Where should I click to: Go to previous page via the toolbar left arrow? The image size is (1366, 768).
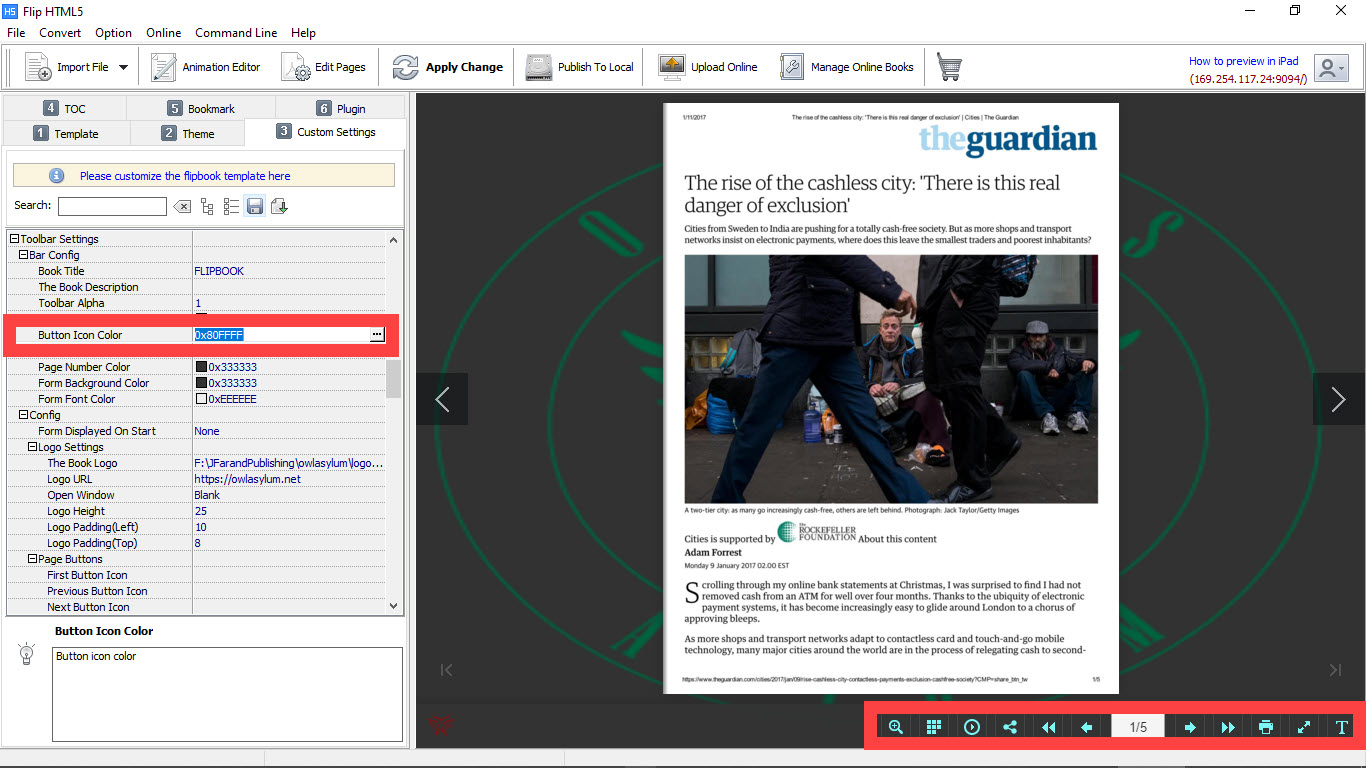(x=1086, y=727)
